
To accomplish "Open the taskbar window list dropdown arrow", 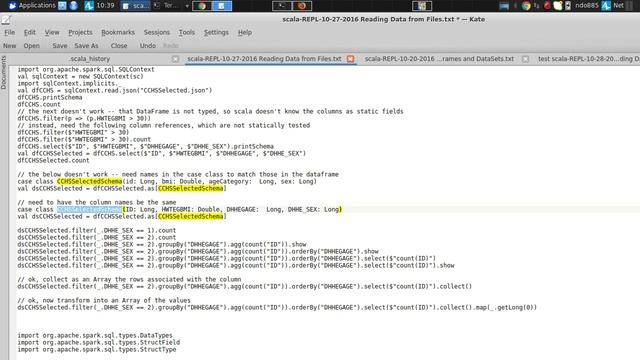I will [x=187, y=6].
